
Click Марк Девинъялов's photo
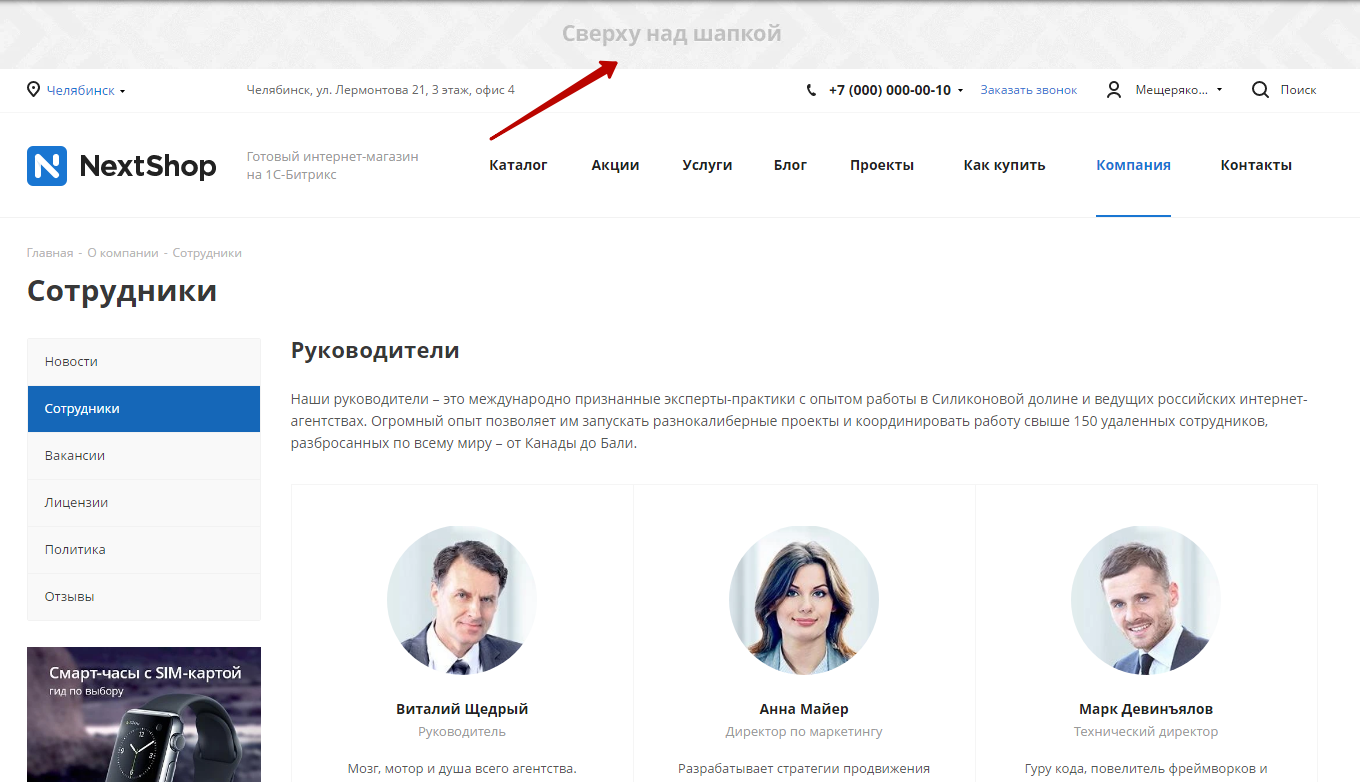point(1146,601)
